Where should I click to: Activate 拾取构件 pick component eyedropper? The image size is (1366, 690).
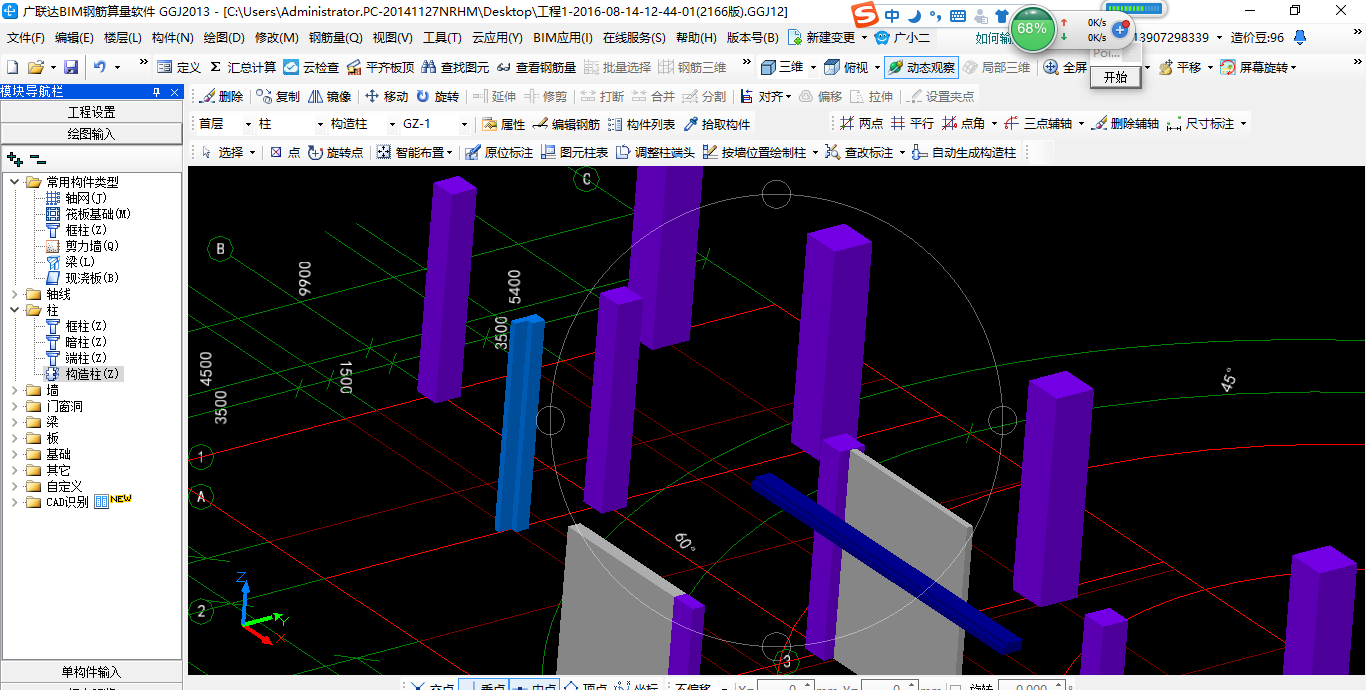point(716,124)
